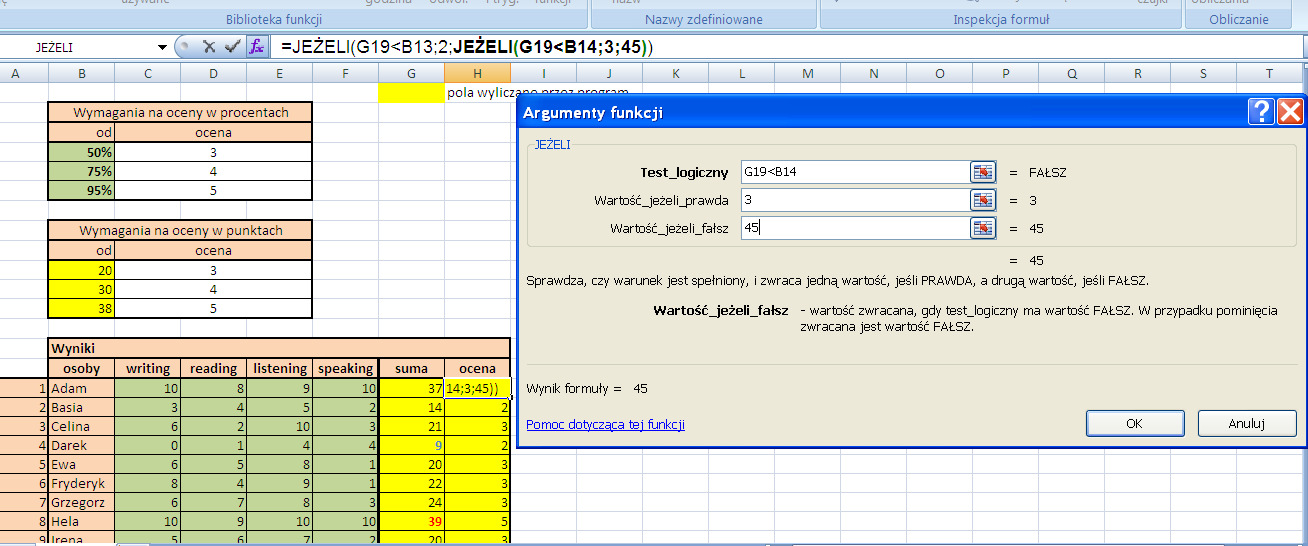
Task: Select column P header
Action: (x=1005, y=73)
